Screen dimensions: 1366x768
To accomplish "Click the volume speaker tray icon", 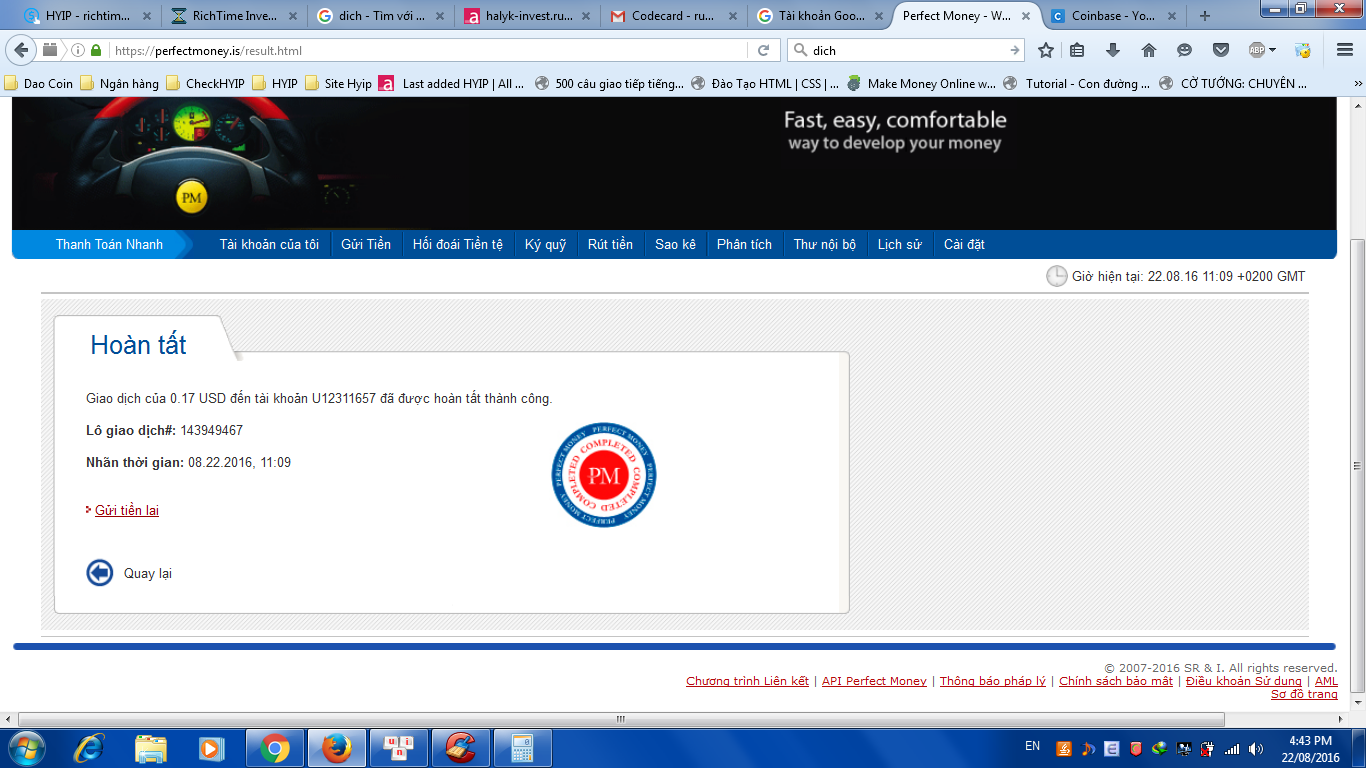I will (1255, 748).
